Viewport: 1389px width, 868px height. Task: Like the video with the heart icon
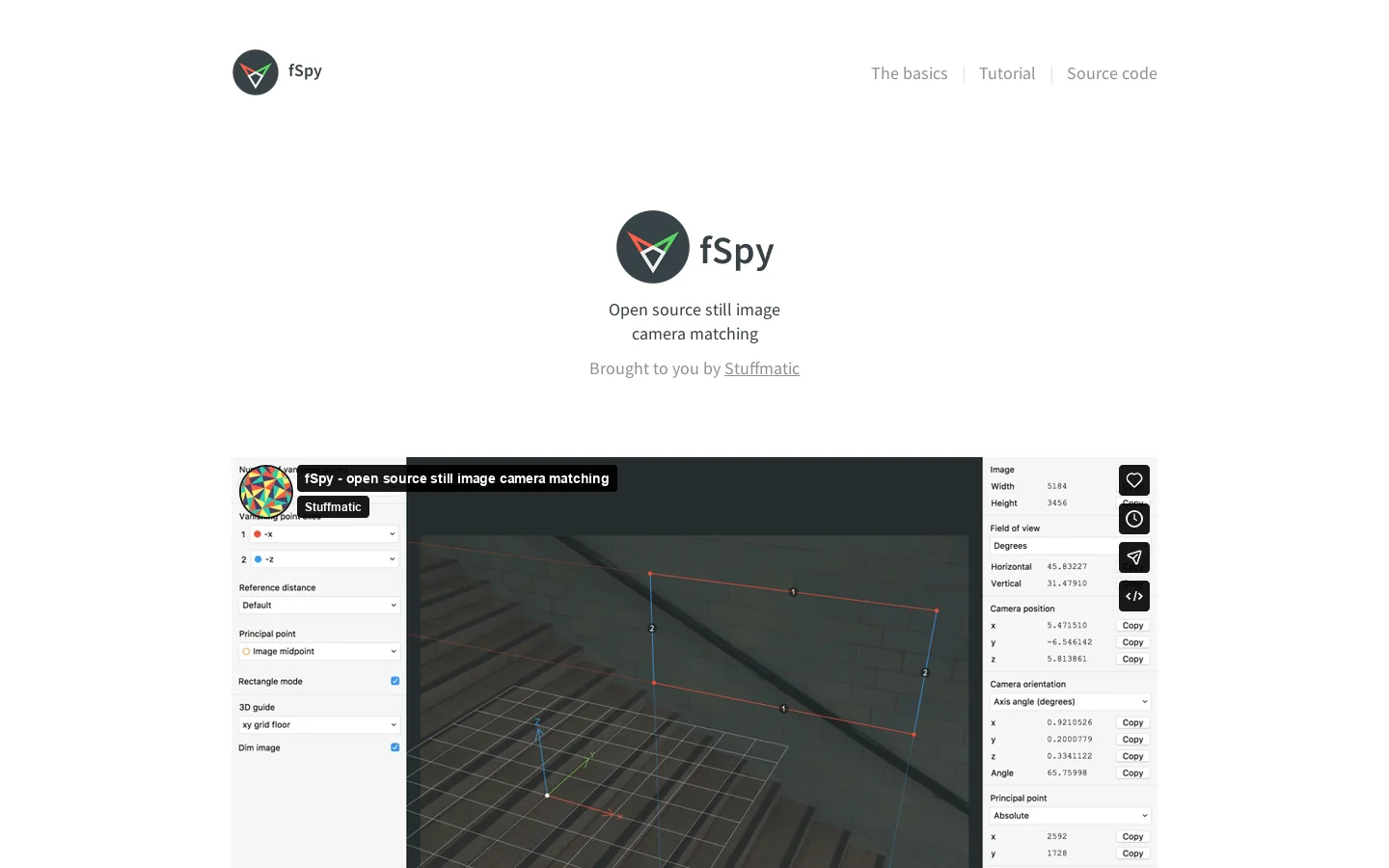(x=1134, y=480)
